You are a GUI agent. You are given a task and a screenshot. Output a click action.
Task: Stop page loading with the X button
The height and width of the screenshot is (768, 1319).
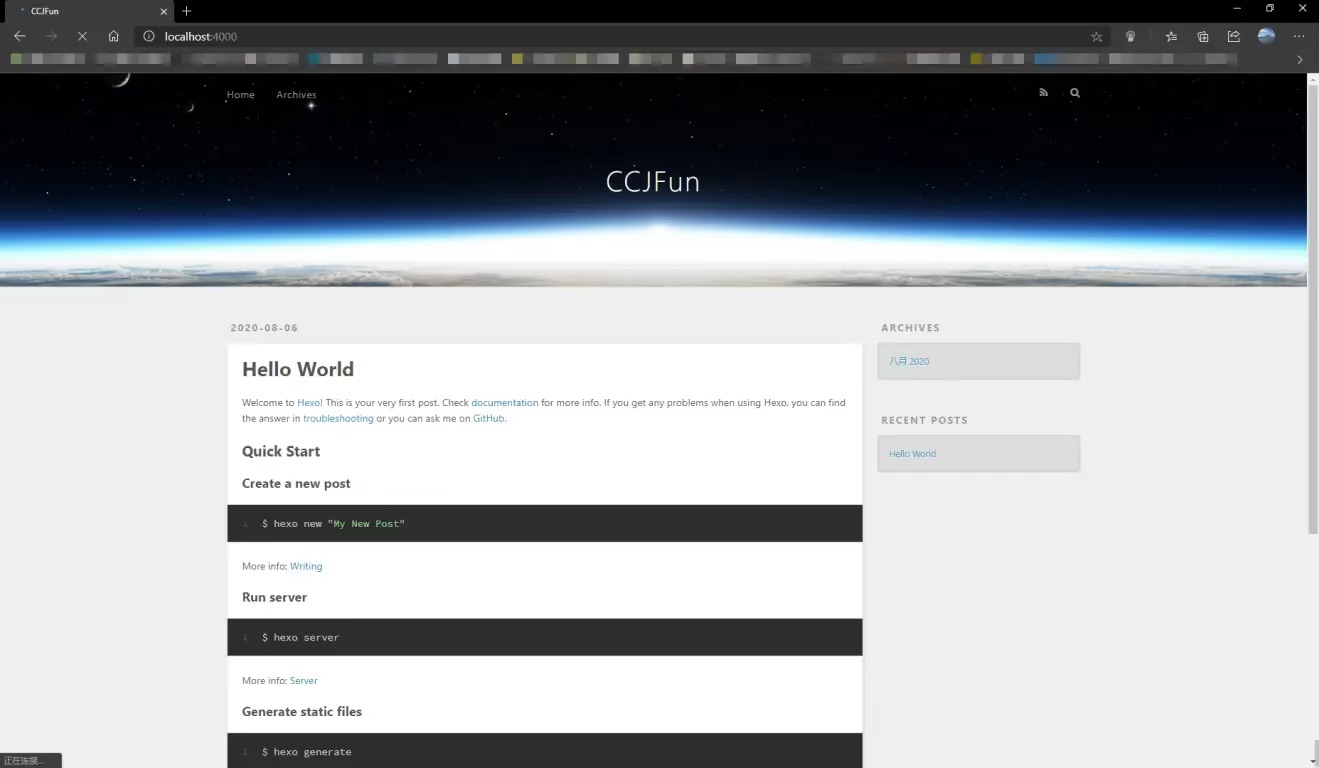click(82, 36)
